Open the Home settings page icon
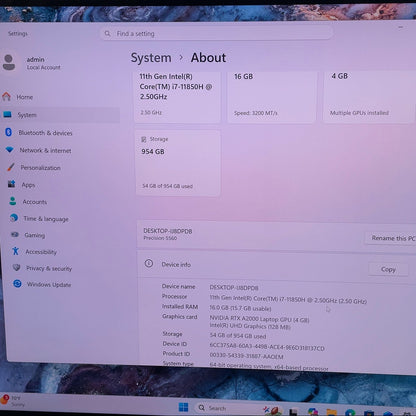Image resolution: width=416 pixels, height=416 pixels. [x=6, y=97]
